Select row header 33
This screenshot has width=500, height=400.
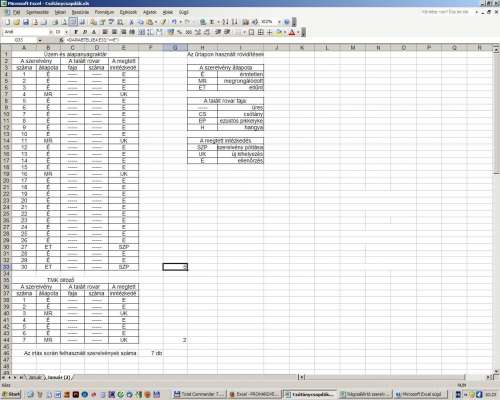6,267
